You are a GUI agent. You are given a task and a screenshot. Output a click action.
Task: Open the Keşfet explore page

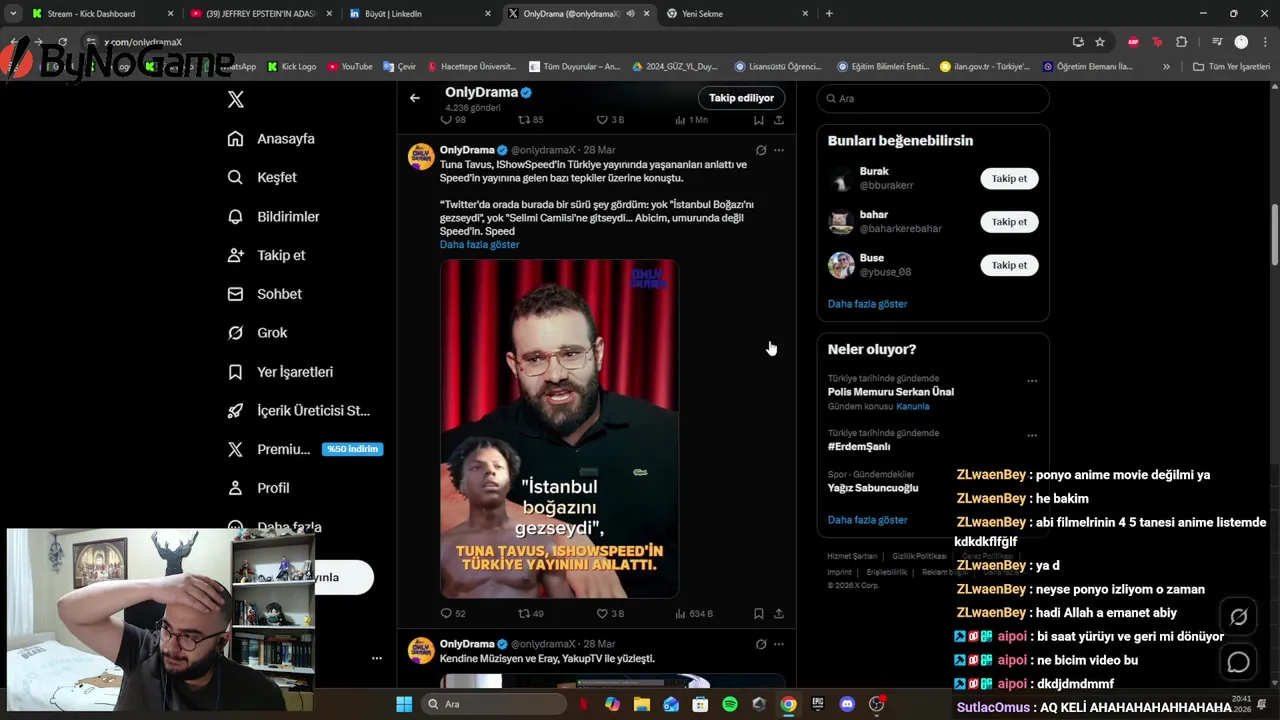(x=262, y=177)
